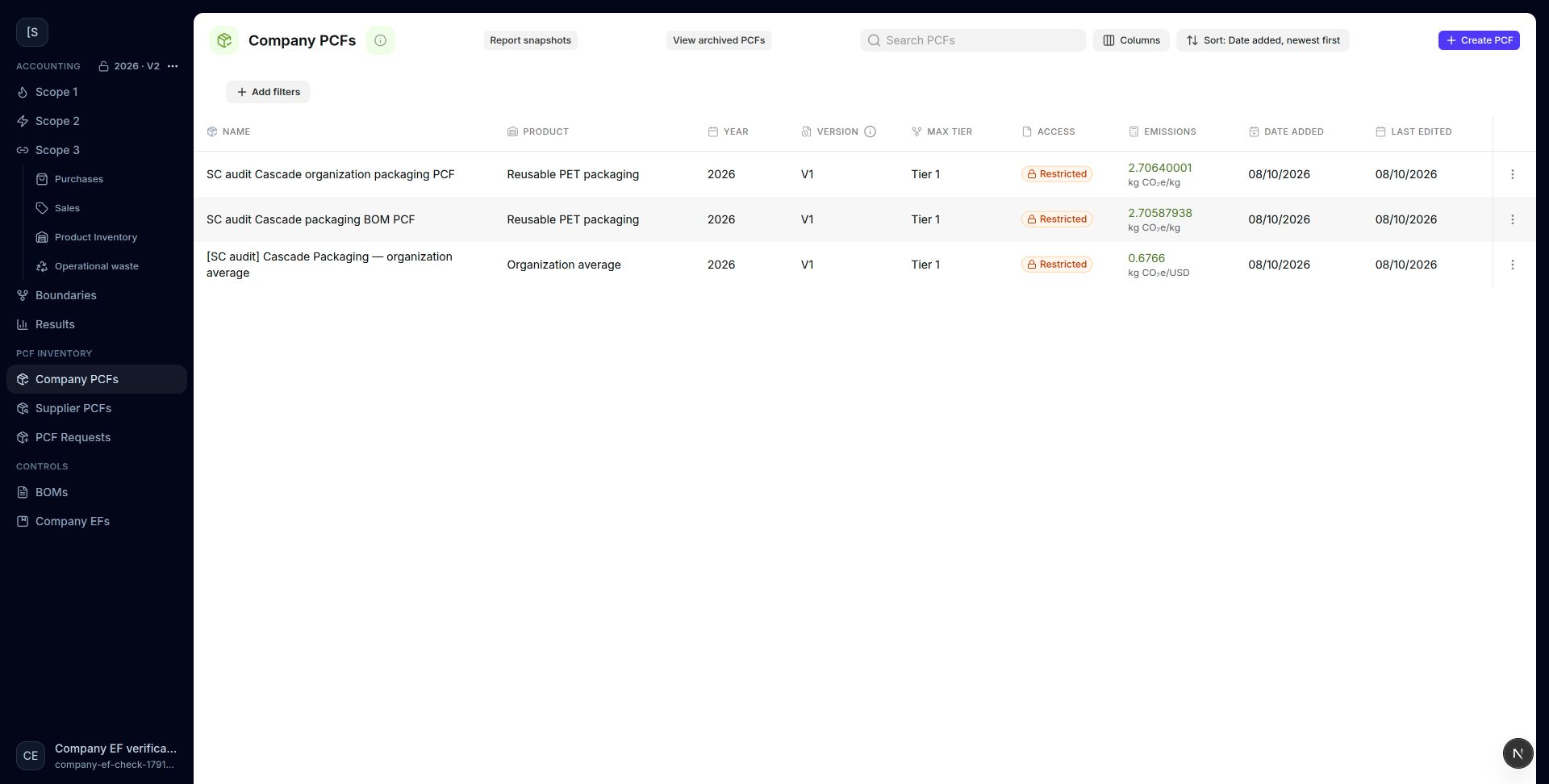Click the Restricted badge in the BOM PCF row
Screen dimensions: 1549x784
[x=1057, y=219]
